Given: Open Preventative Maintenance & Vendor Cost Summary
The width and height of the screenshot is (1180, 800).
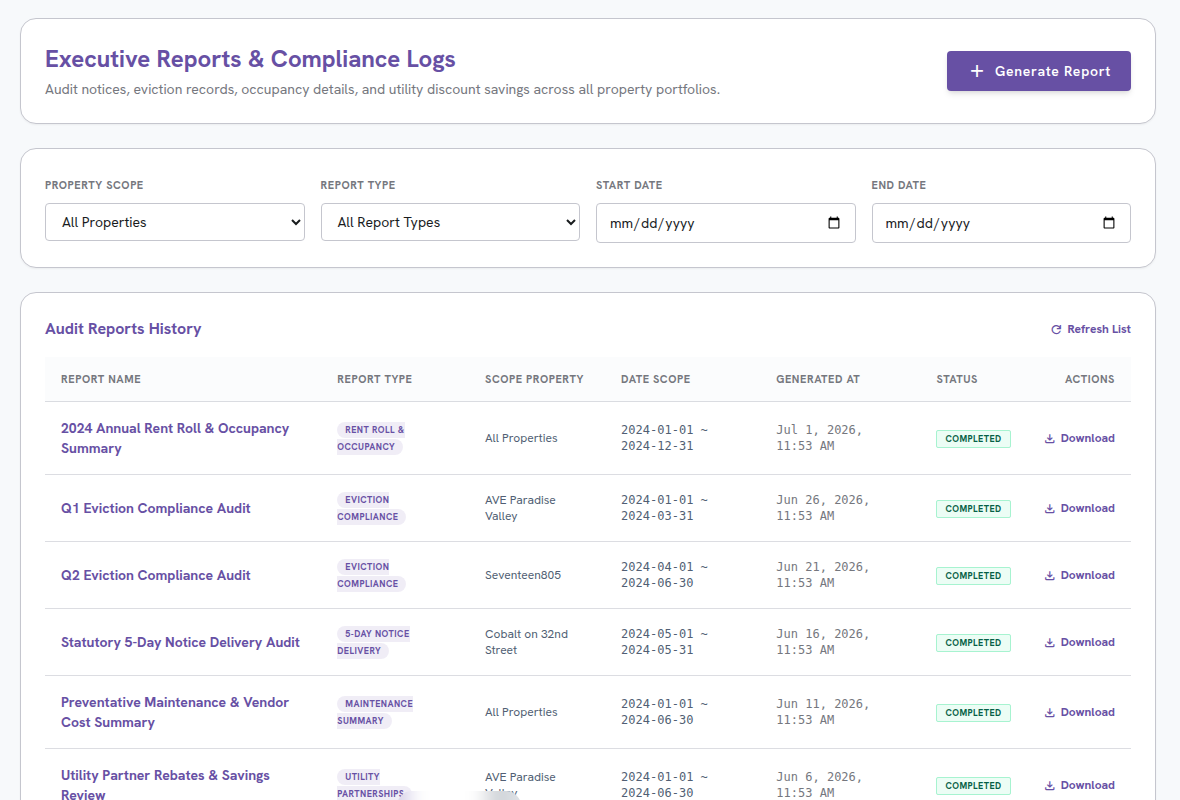Looking at the screenshot, I should coord(175,712).
